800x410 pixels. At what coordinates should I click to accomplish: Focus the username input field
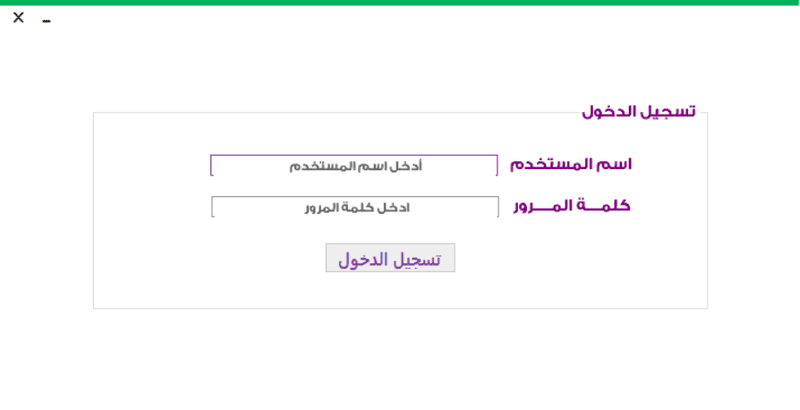click(x=354, y=166)
